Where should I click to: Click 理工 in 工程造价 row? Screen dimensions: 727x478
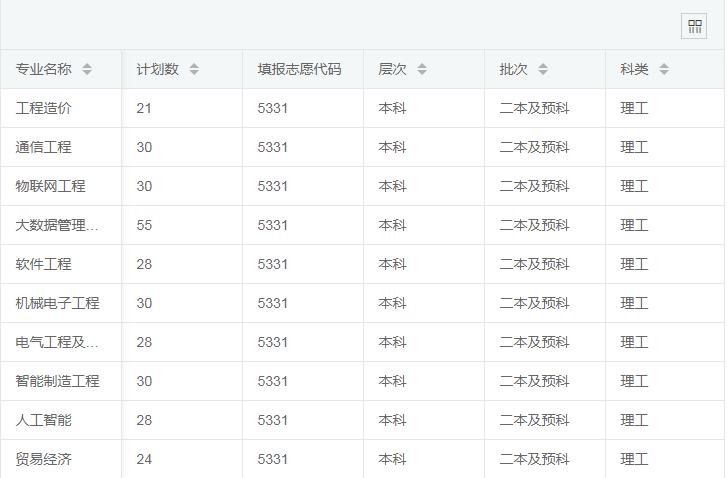(634, 108)
